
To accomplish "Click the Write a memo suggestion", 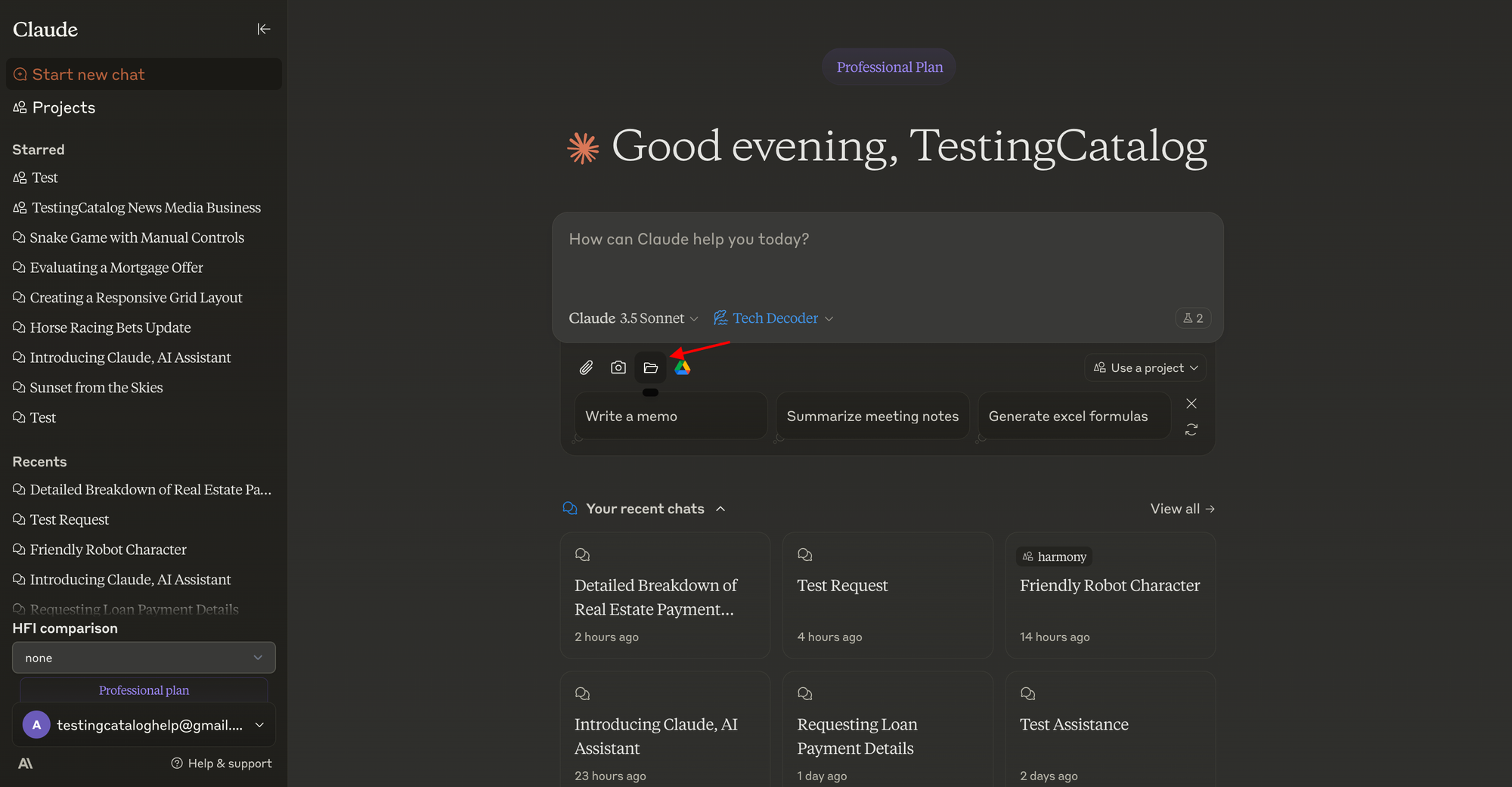I will click(x=671, y=416).
